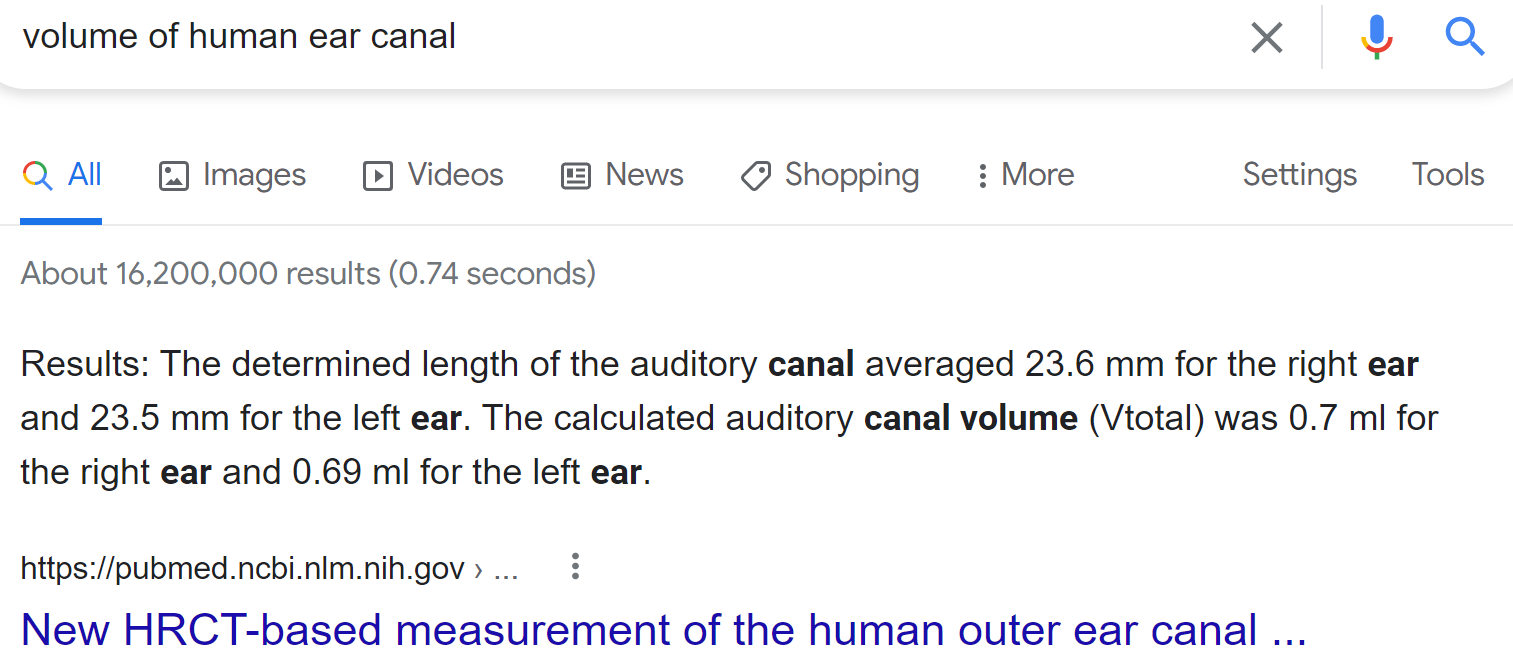This screenshot has width=1513, height=668.
Task: Focus the search box containing the query
Action: tap(600, 38)
